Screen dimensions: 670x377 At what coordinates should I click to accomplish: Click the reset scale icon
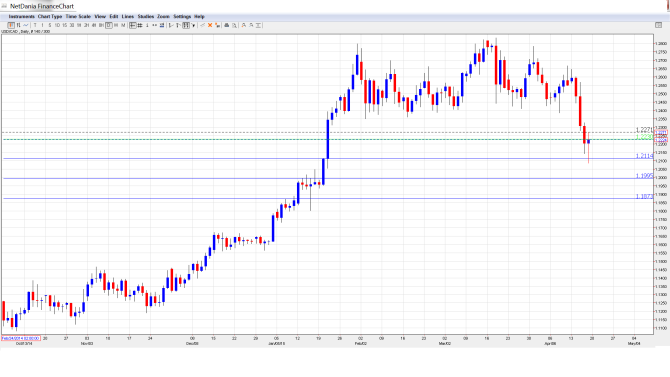pyautogui.click(x=258, y=25)
